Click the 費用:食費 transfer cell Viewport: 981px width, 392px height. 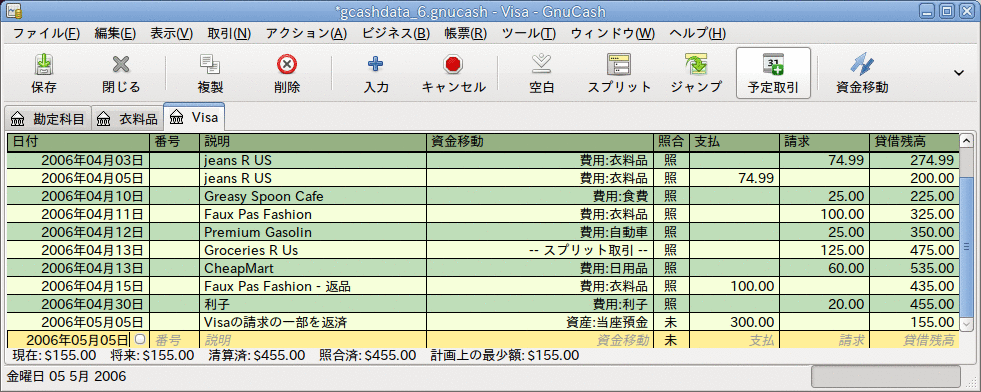click(x=539, y=196)
